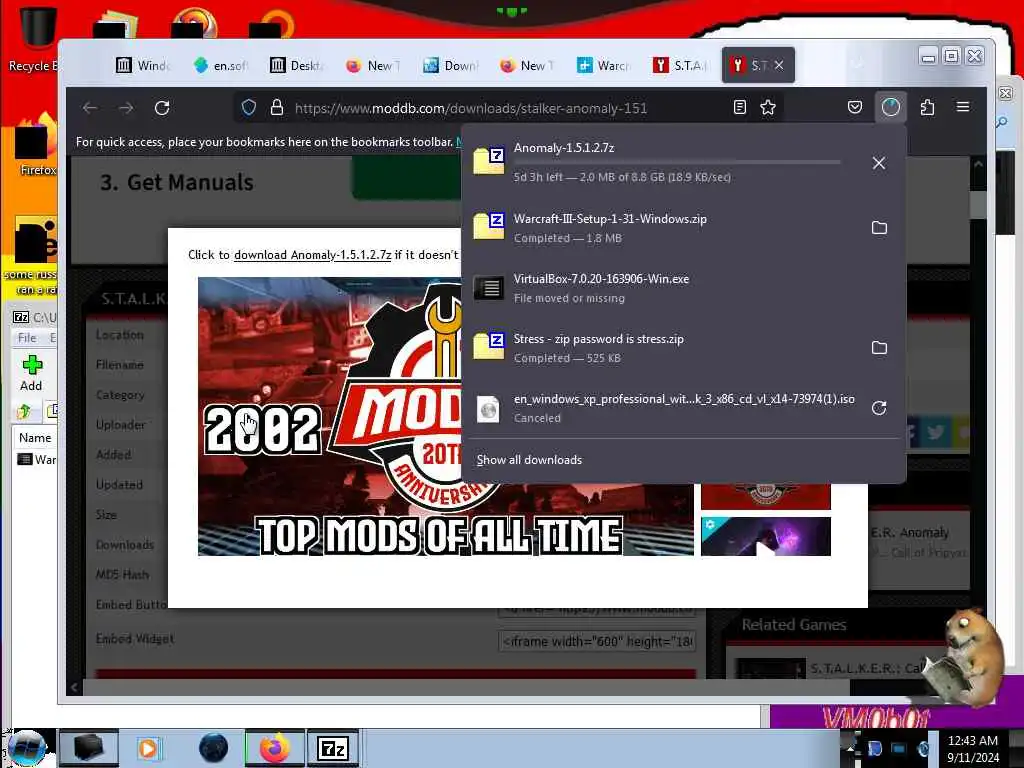Cancel the Anomaly-1.5.1.2.7z download
The width and height of the screenshot is (1024, 768).
879,163
